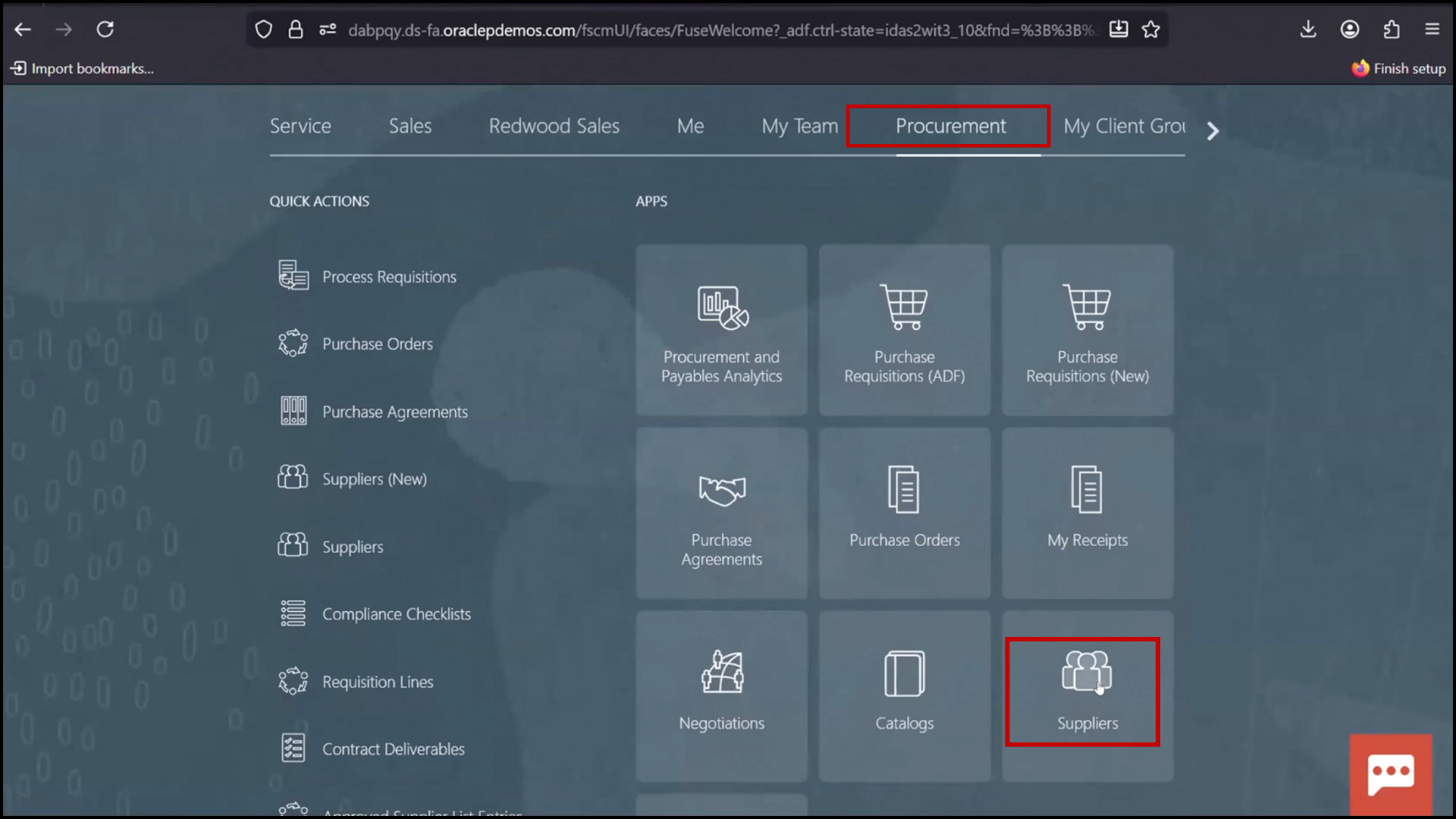1456x819 pixels.
Task: Select the Procurement tab
Action: tap(951, 126)
